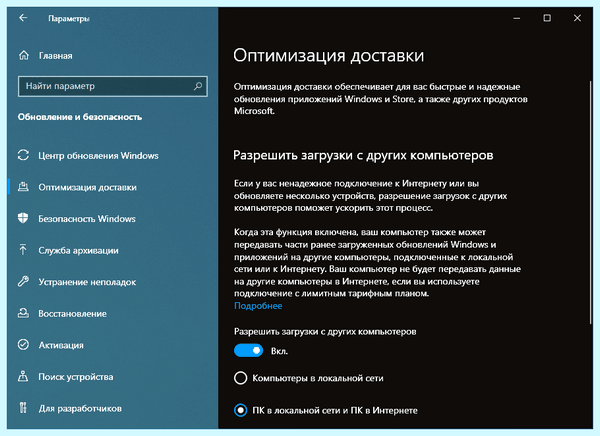Click the Параметры window title

pos(69,18)
